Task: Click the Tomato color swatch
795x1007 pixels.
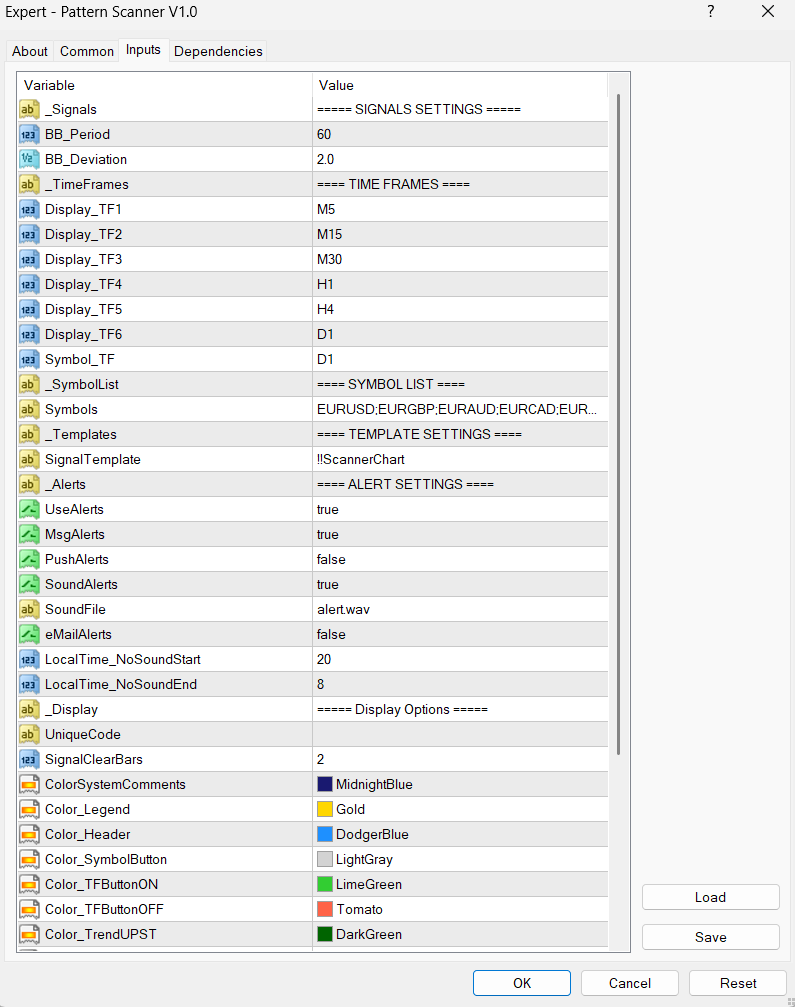Action: pos(325,909)
